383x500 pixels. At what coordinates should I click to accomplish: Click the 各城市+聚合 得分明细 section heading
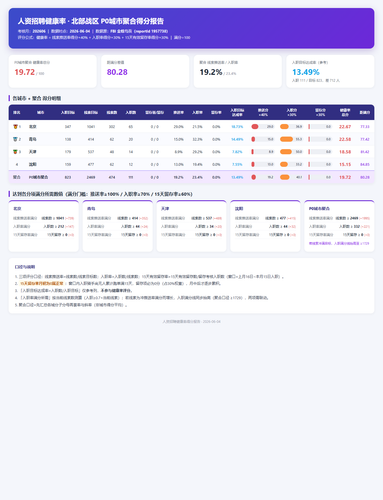coord(37,98)
